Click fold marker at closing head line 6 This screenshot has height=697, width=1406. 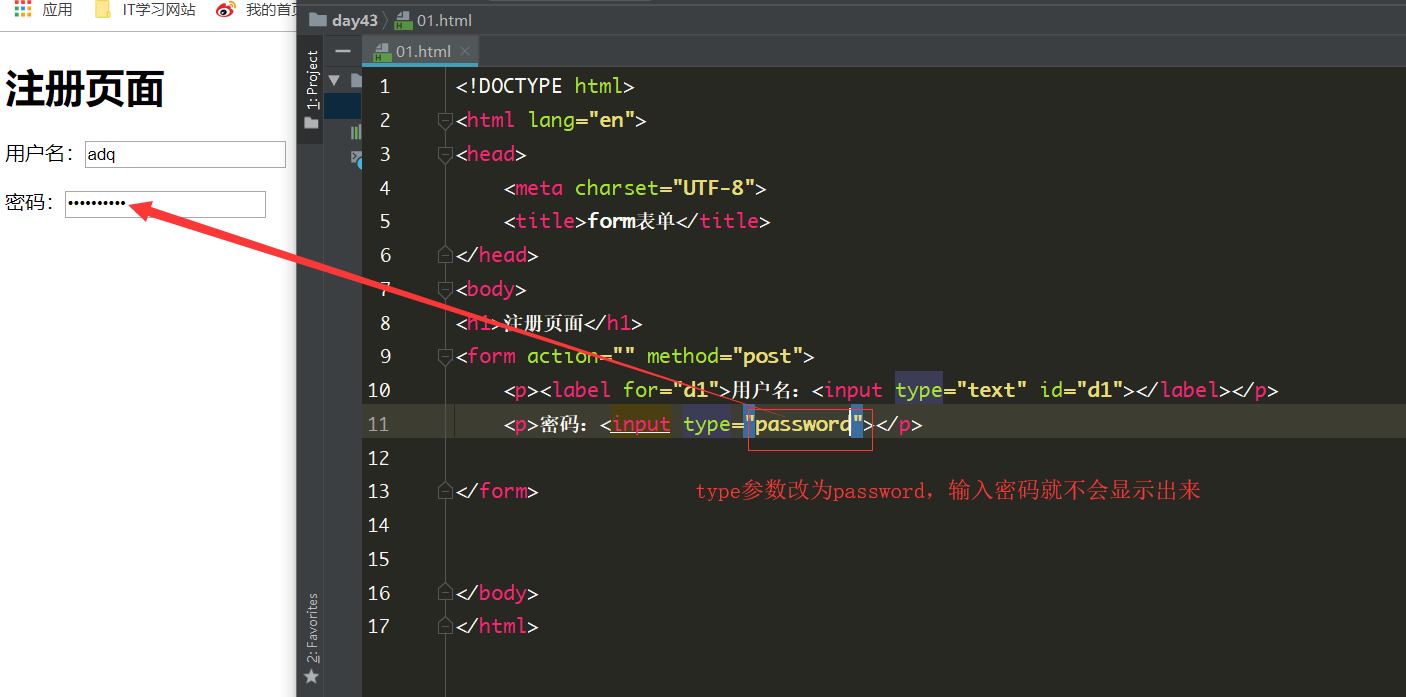(445, 255)
